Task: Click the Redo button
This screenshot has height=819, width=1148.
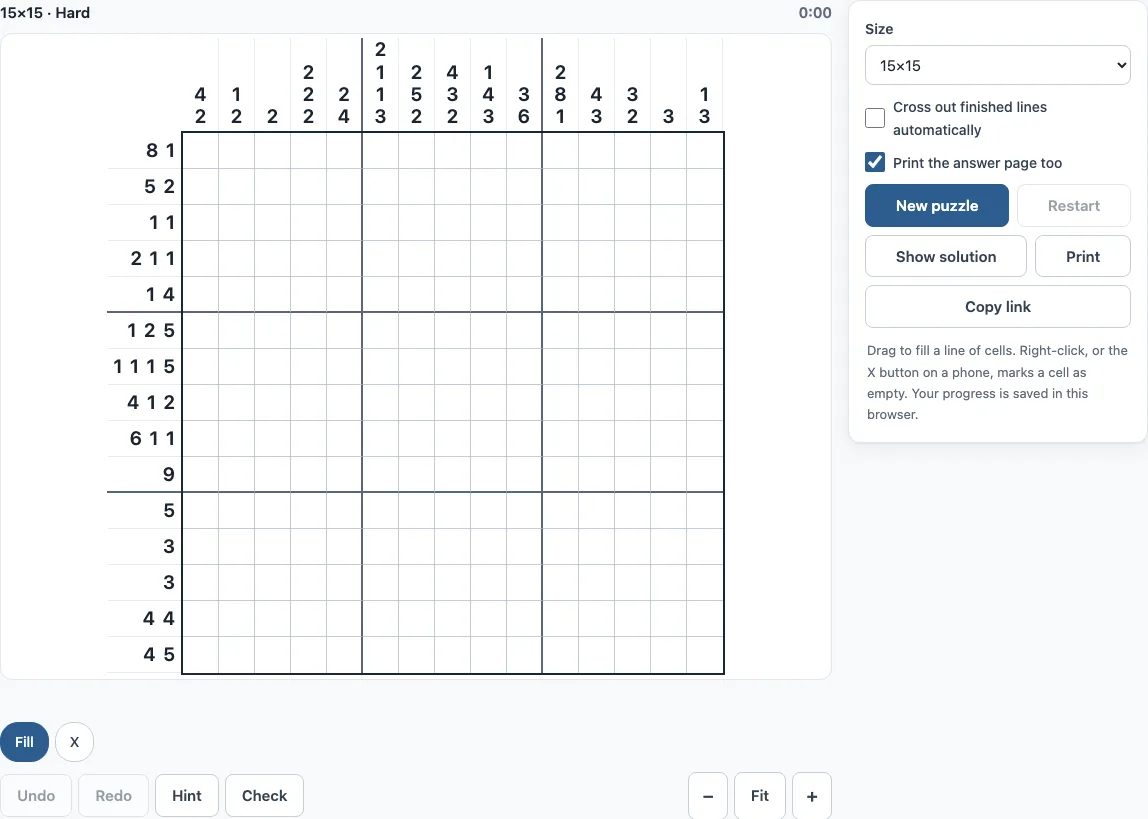Action: [x=113, y=796]
